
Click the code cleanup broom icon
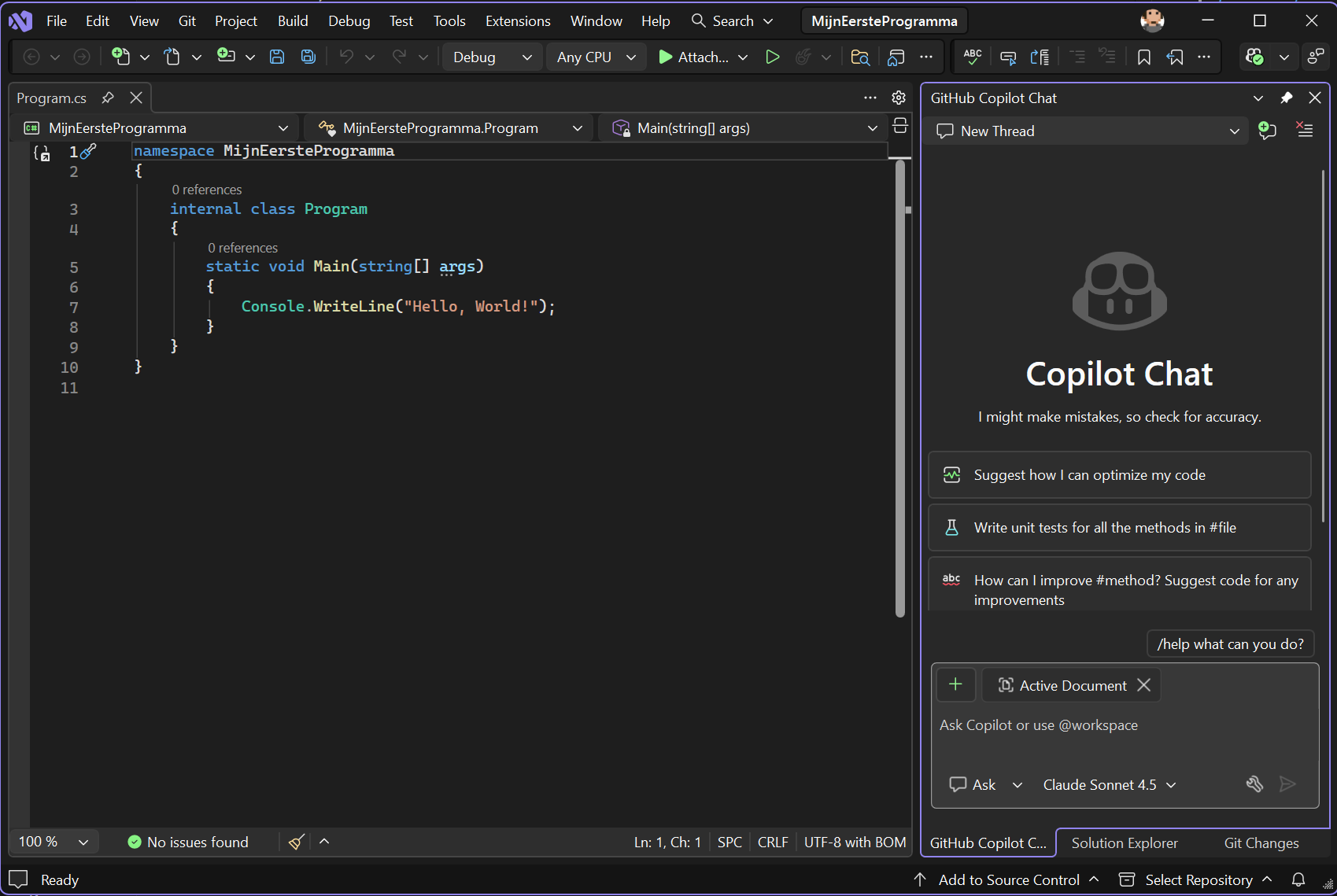(x=297, y=842)
